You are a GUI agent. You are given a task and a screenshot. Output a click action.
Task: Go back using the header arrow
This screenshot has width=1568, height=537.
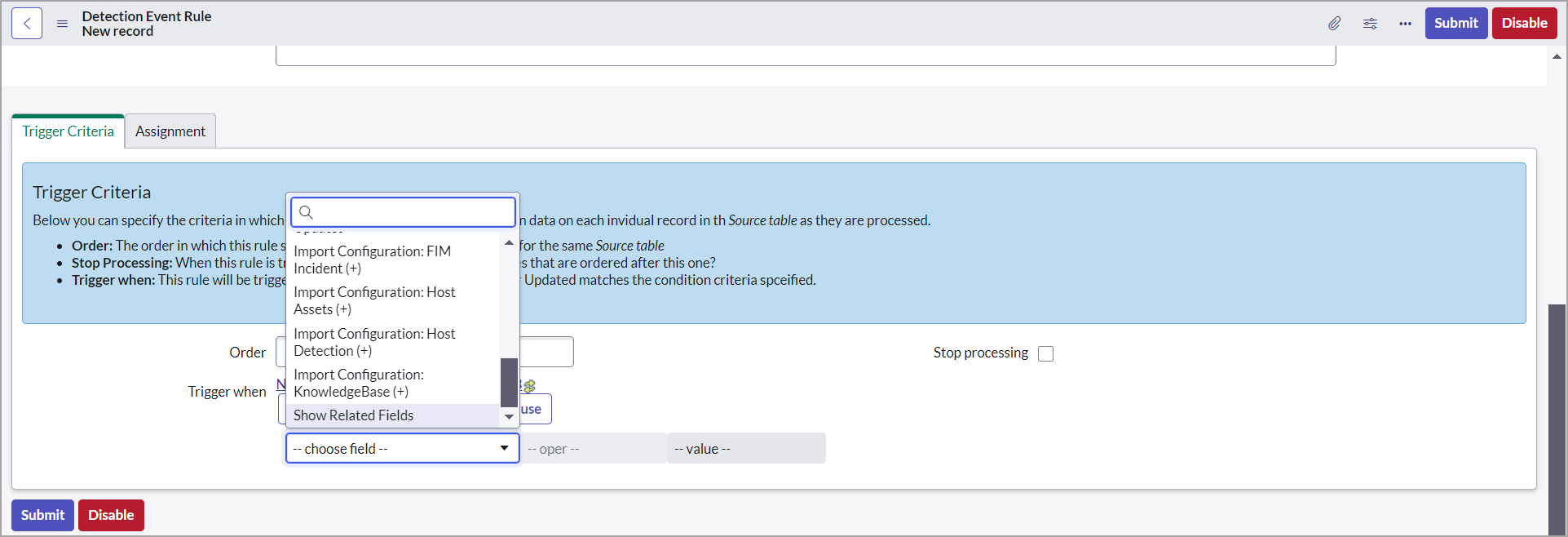click(27, 24)
